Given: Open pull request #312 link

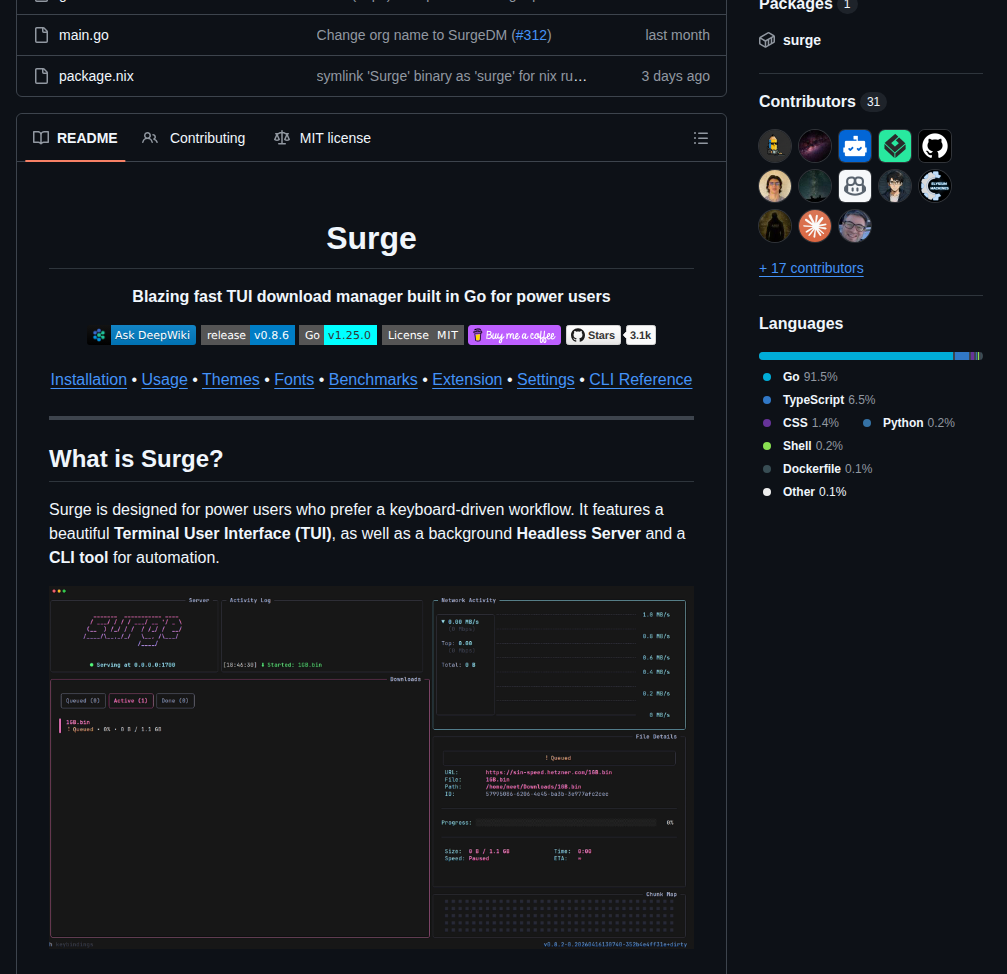Looking at the screenshot, I should coord(531,35).
